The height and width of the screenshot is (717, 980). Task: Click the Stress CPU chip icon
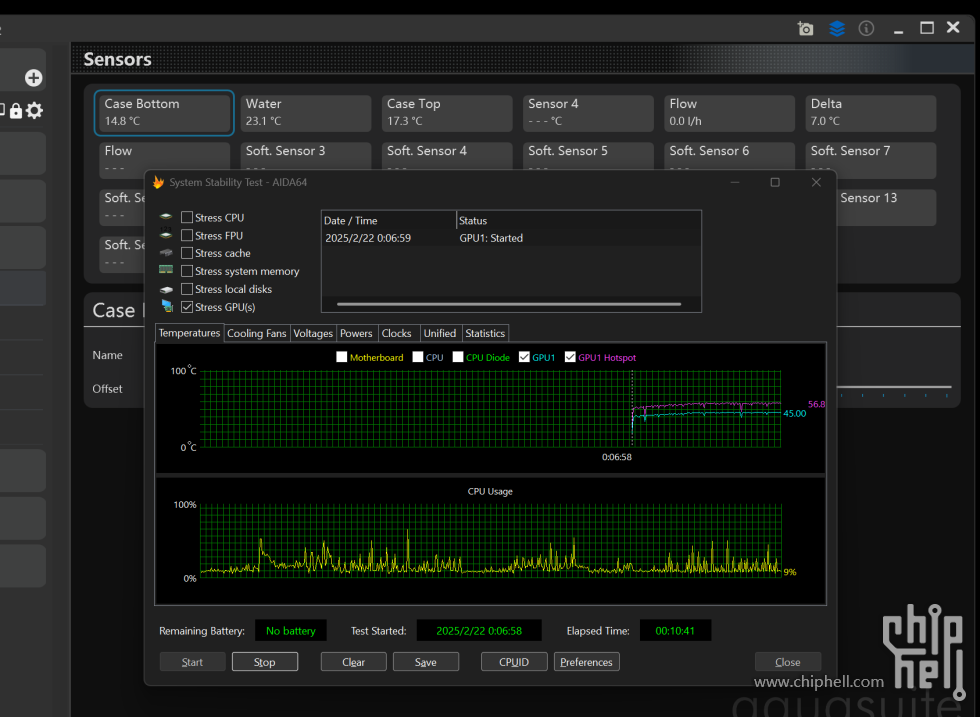166,216
